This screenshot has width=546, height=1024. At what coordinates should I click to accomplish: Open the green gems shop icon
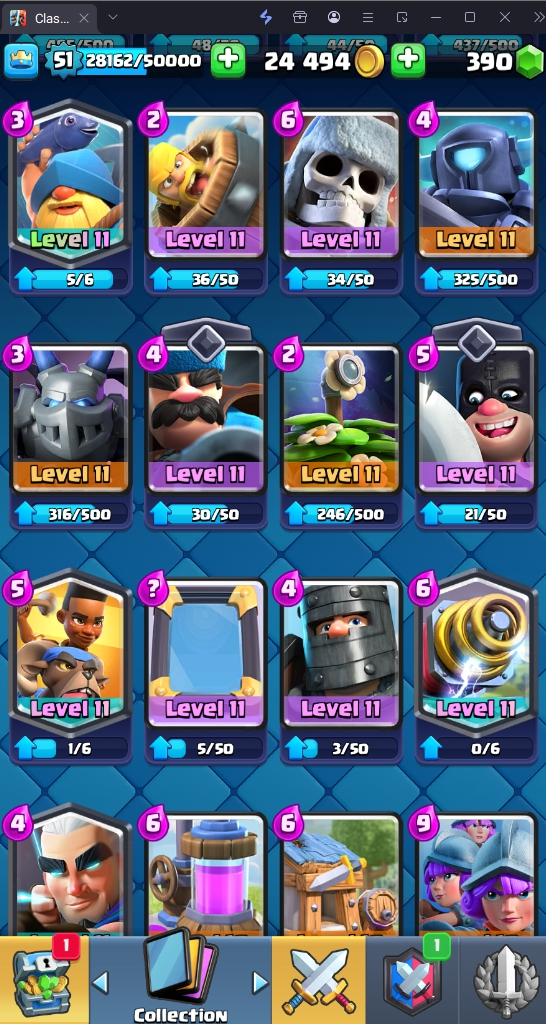(x=529, y=63)
